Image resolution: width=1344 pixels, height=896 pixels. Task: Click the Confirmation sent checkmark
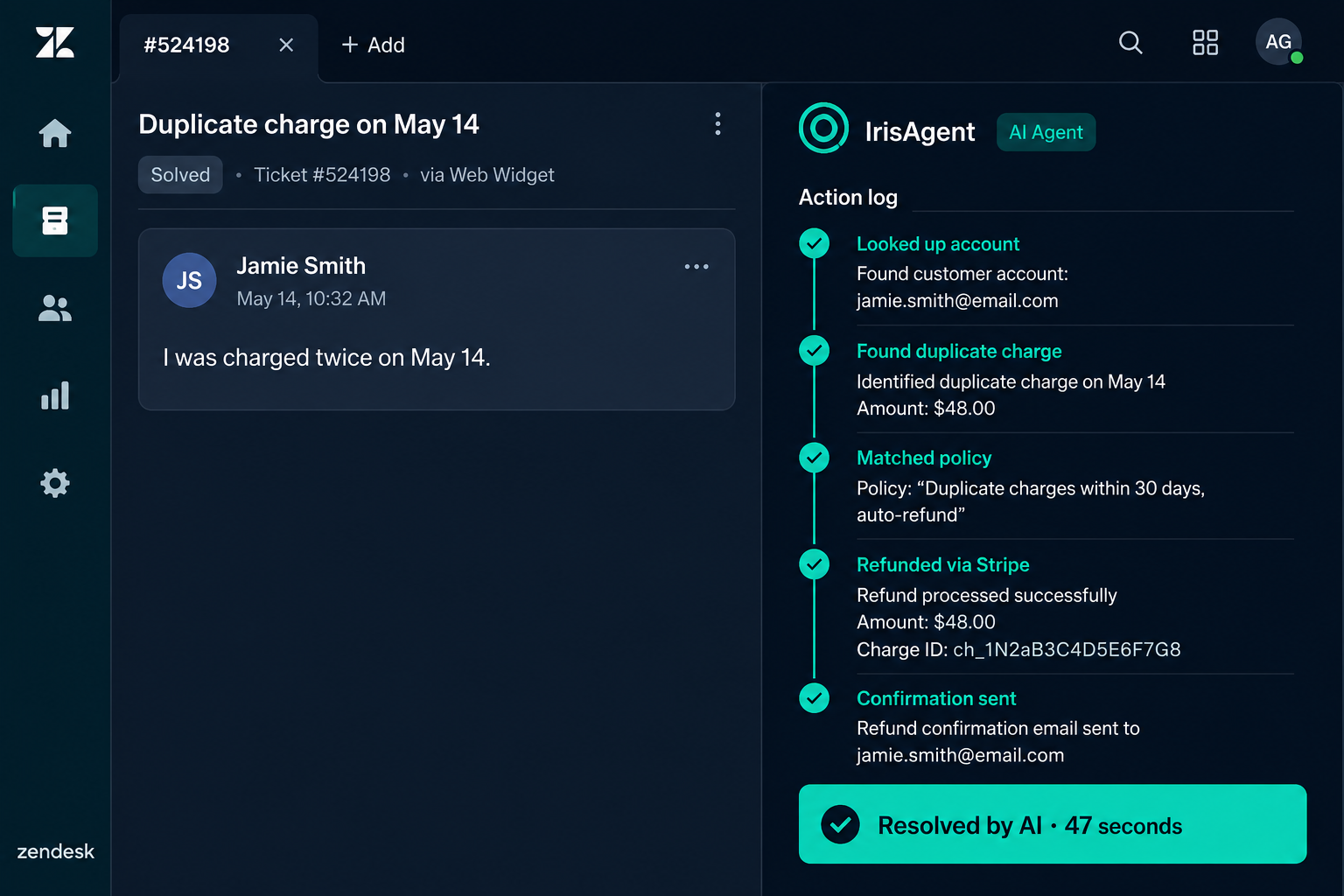coord(815,697)
